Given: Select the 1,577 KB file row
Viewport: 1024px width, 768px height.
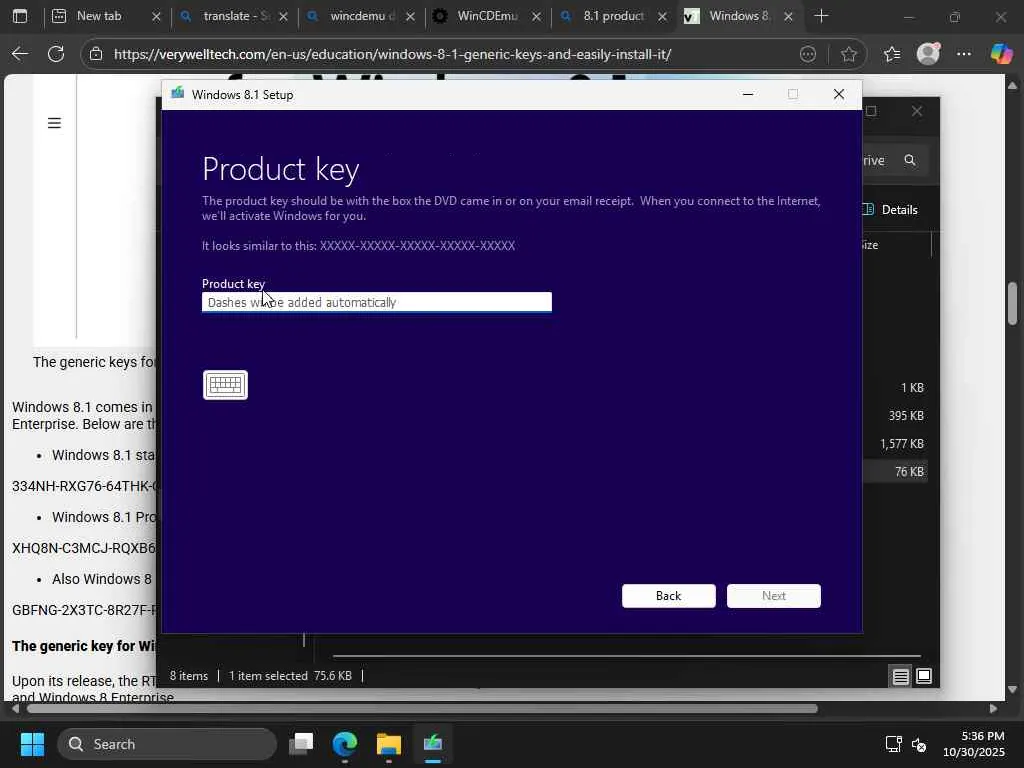Looking at the screenshot, I should point(896,443).
